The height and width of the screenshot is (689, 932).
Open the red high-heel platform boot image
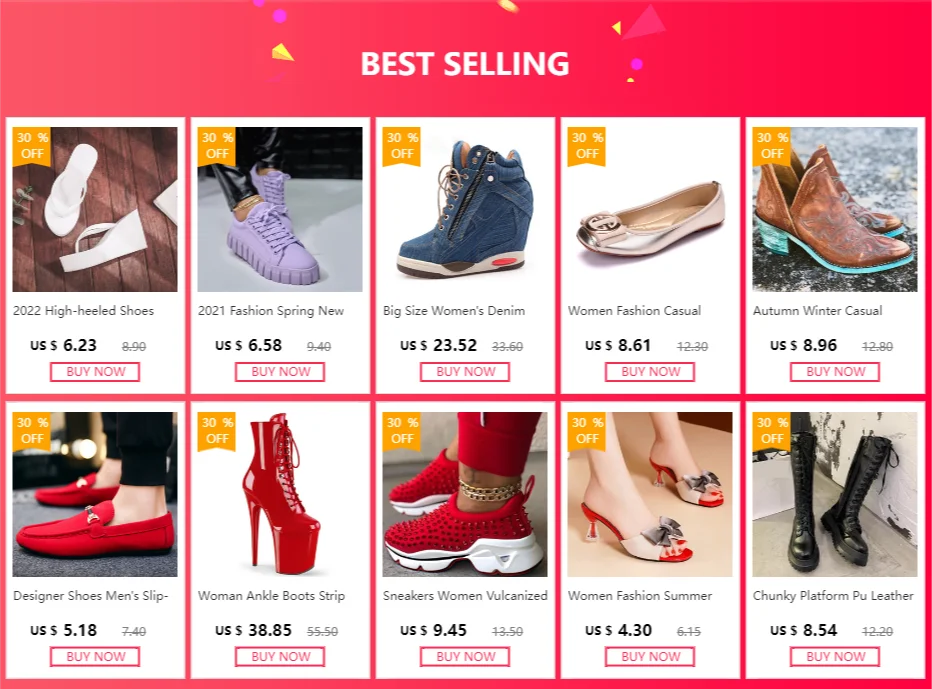[280, 494]
